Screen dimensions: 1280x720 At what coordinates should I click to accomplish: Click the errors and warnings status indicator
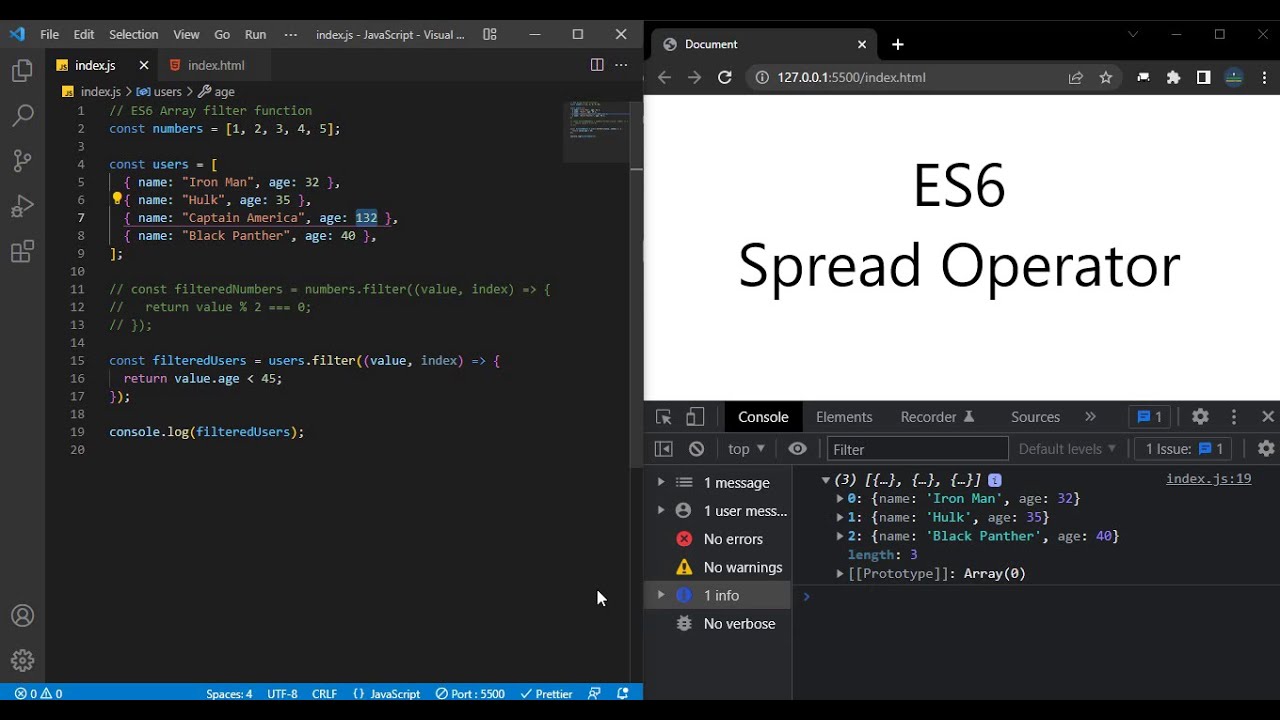click(38, 693)
